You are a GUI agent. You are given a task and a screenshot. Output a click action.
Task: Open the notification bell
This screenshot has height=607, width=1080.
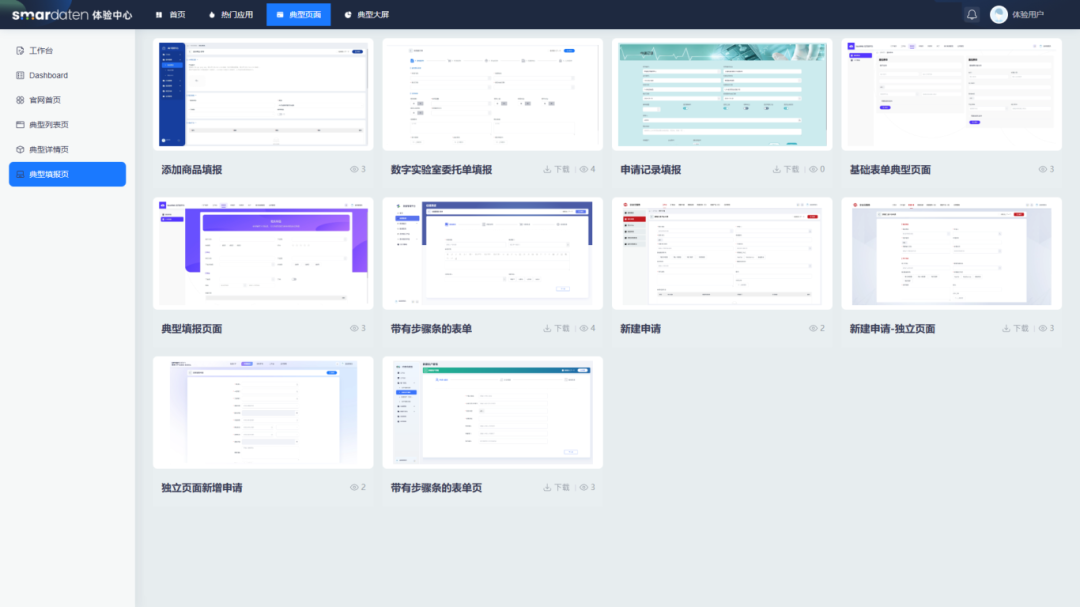pos(972,14)
